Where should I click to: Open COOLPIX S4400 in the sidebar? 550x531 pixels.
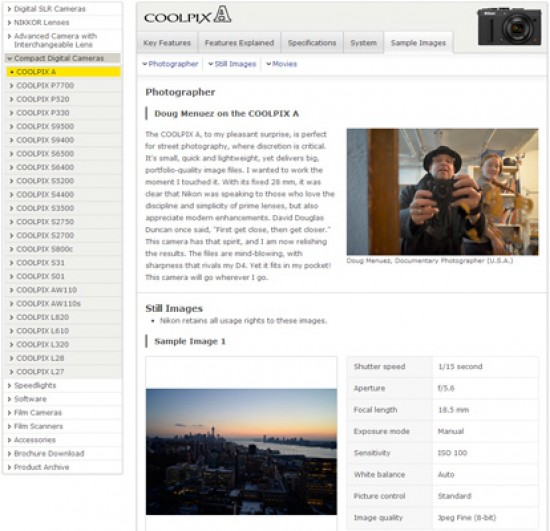[x=63, y=195]
